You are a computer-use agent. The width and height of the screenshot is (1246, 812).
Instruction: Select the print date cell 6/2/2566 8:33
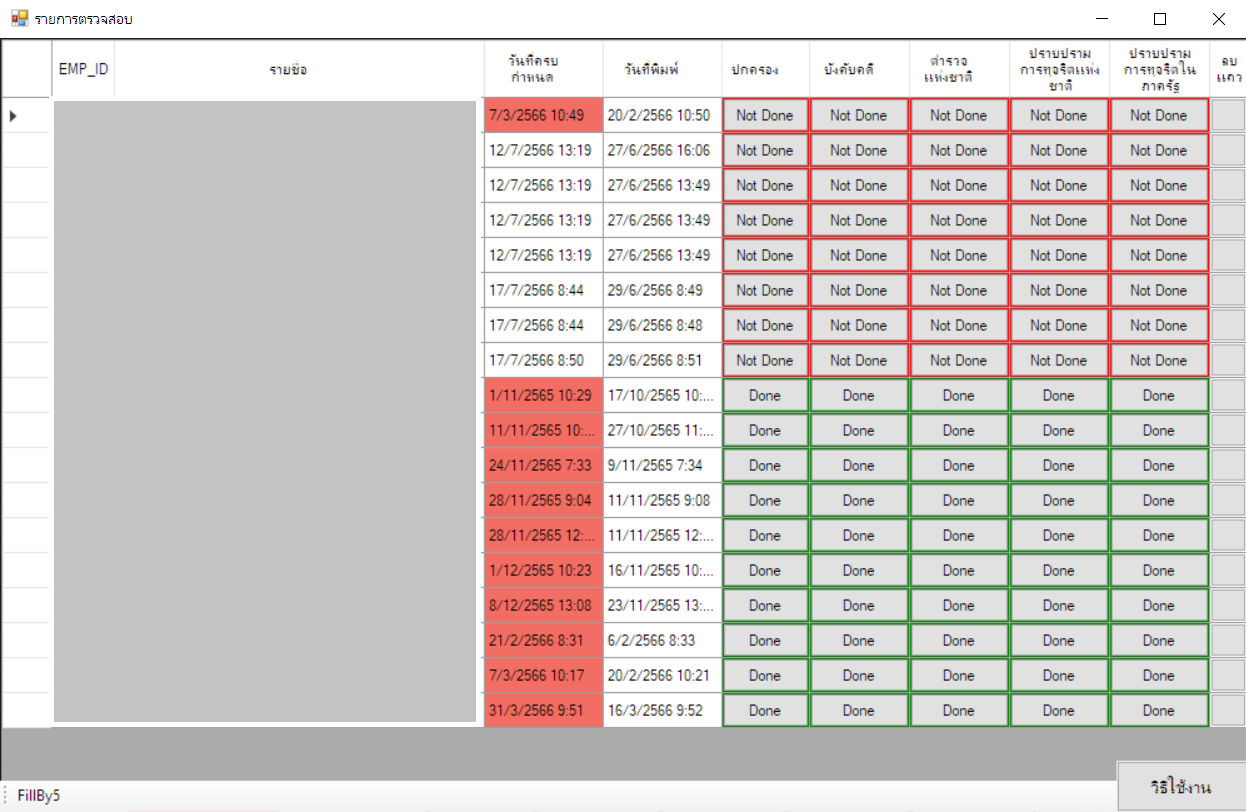point(661,641)
